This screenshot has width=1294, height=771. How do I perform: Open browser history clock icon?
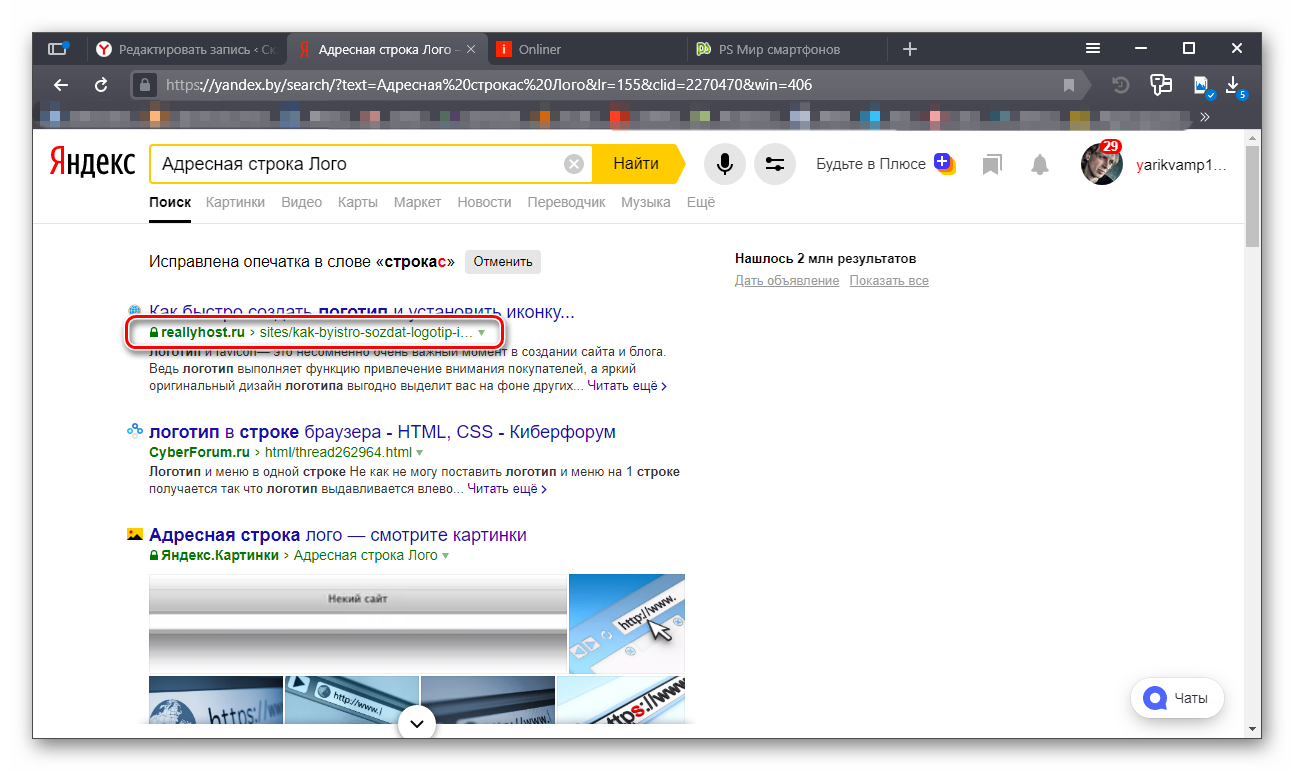(1121, 85)
